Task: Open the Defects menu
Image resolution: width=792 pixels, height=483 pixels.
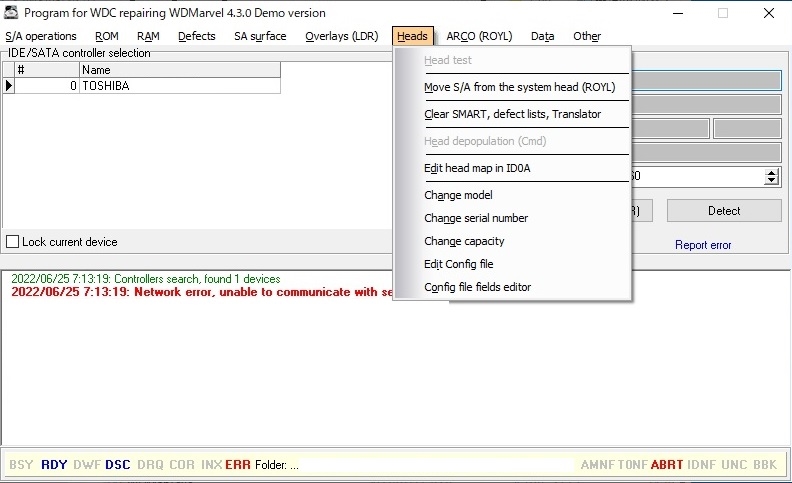Action: pos(196,36)
